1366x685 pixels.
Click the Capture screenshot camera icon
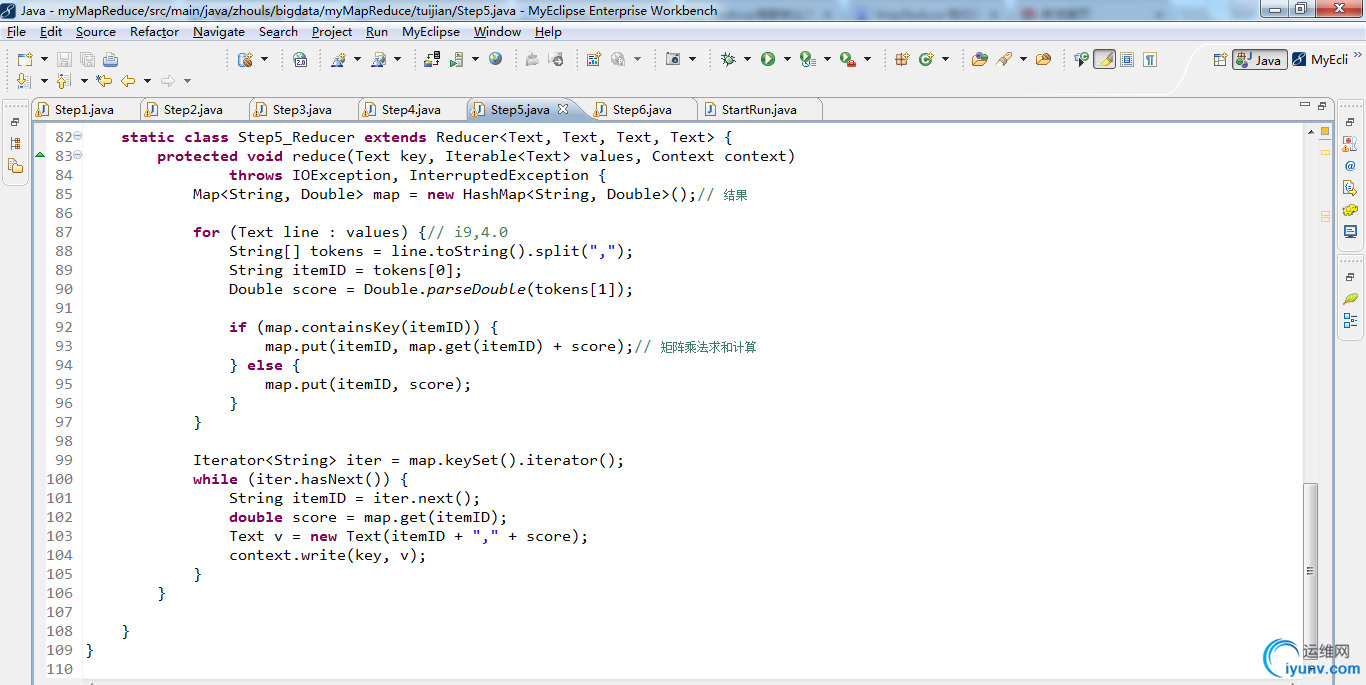(673, 59)
